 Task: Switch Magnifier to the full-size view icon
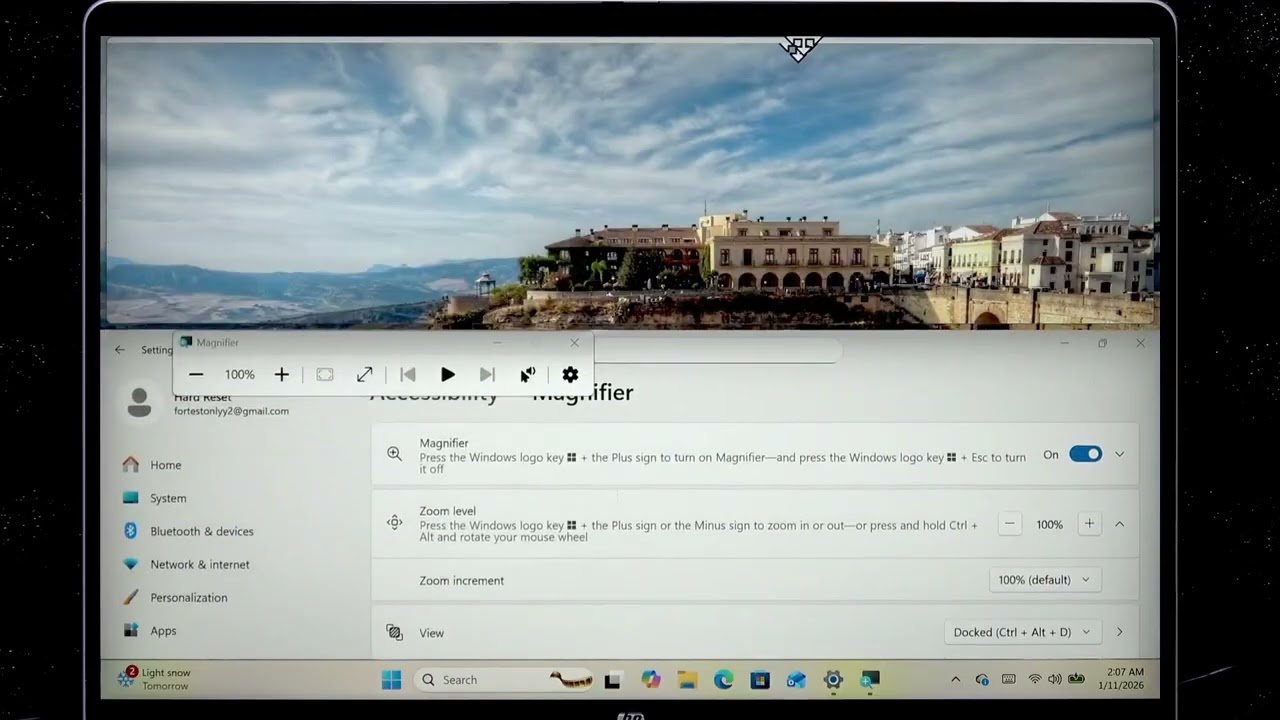(364, 374)
